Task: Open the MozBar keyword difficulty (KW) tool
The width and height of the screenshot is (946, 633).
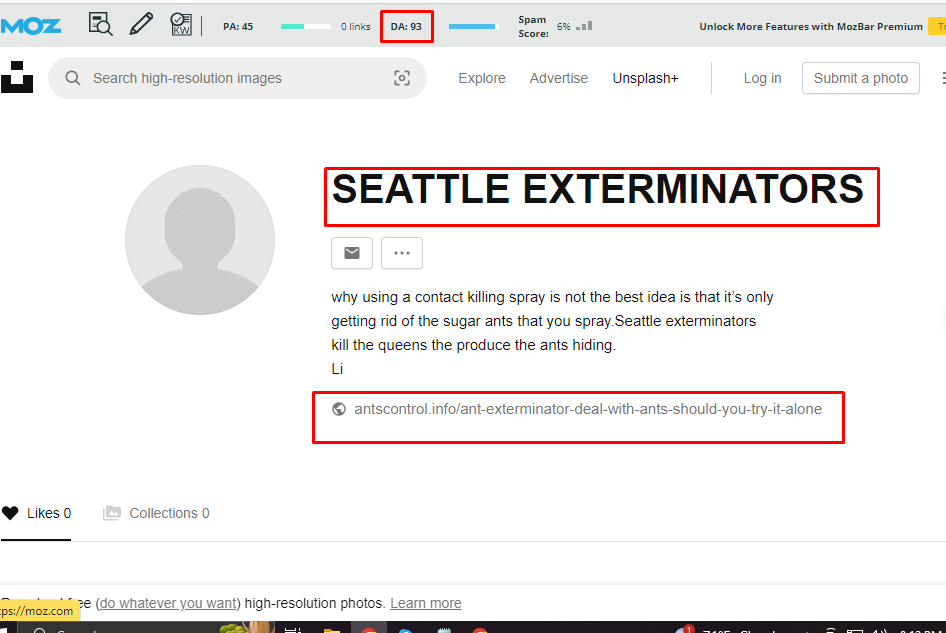Action: tap(181, 24)
